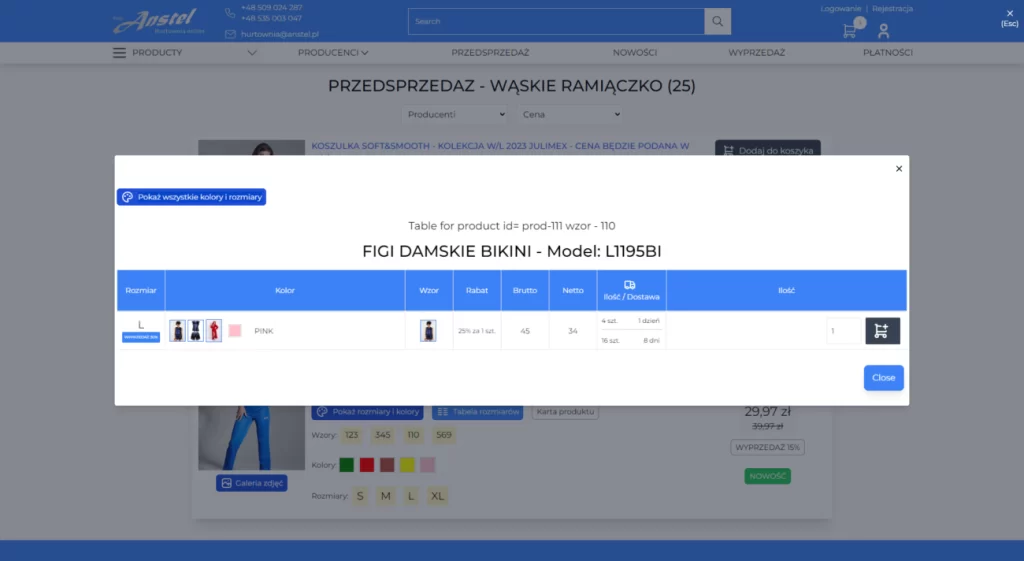The image size is (1024, 561).
Task: Open the Cena sort dropdown
Action: click(569, 114)
